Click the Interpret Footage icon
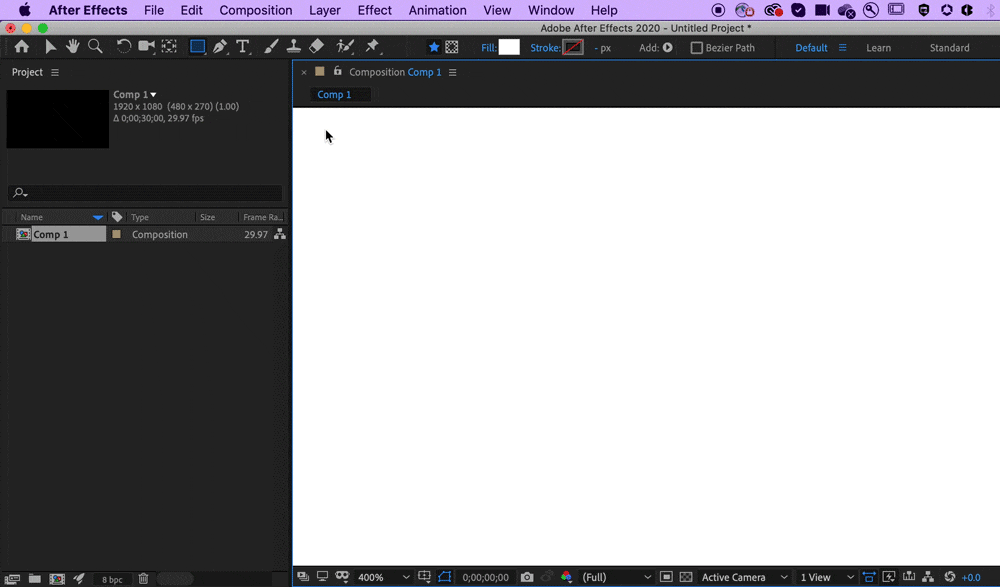This screenshot has height=587, width=1000. point(12,579)
